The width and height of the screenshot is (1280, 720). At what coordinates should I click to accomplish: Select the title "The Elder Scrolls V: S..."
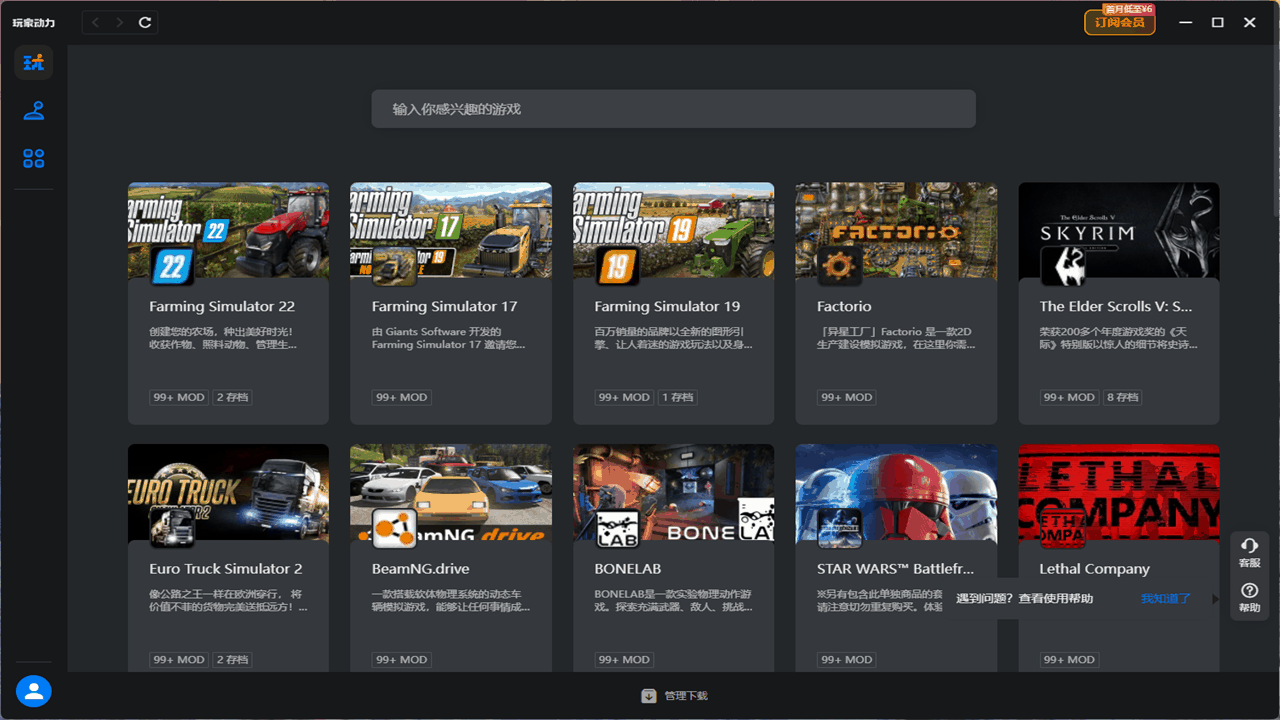tap(1116, 307)
